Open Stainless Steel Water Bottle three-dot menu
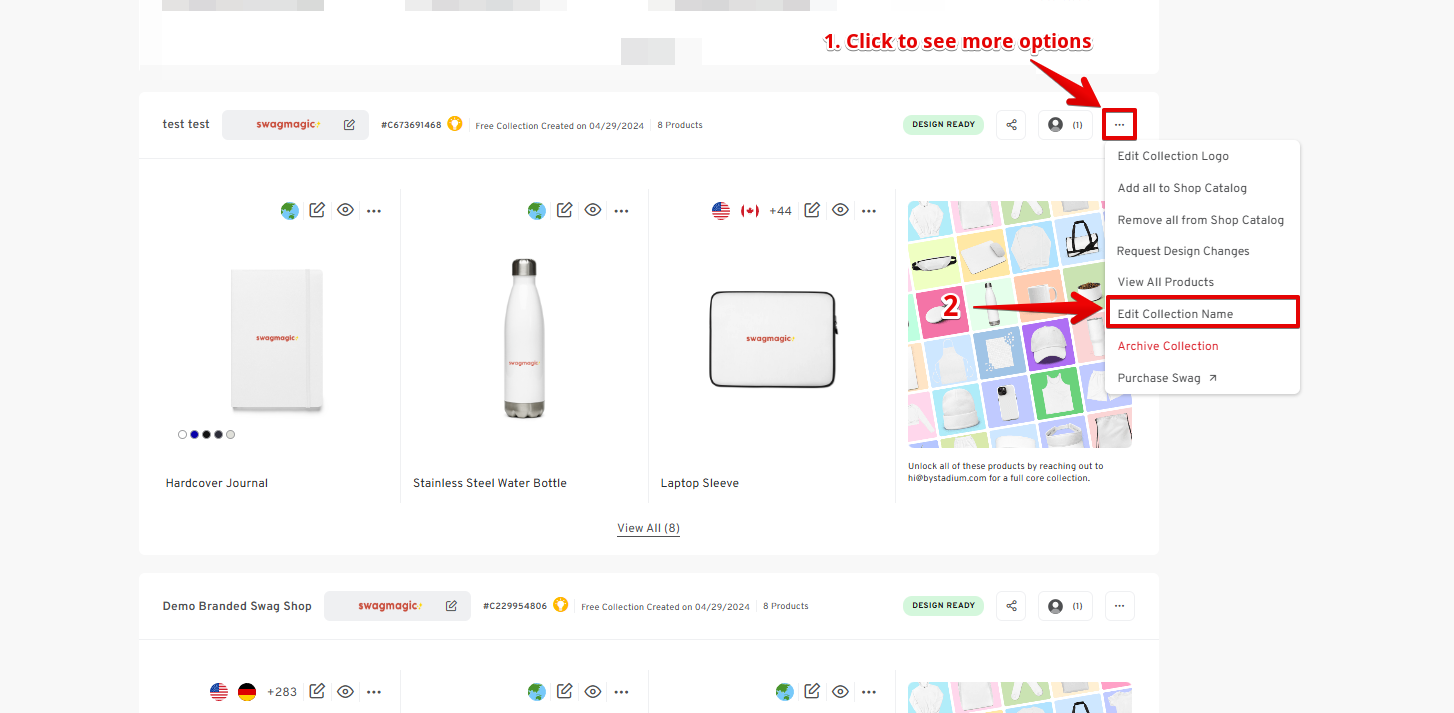Image resolution: width=1454 pixels, height=713 pixels. coord(621,211)
